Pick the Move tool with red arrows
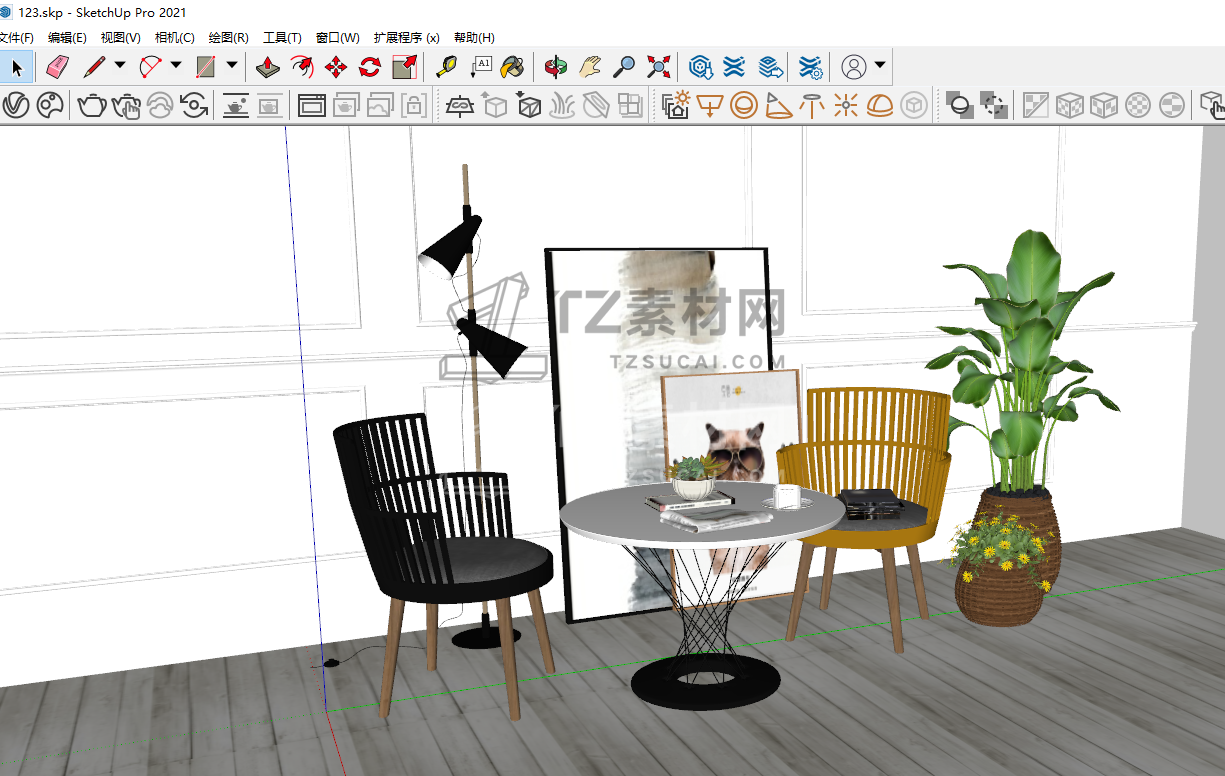1225x776 pixels. point(336,67)
